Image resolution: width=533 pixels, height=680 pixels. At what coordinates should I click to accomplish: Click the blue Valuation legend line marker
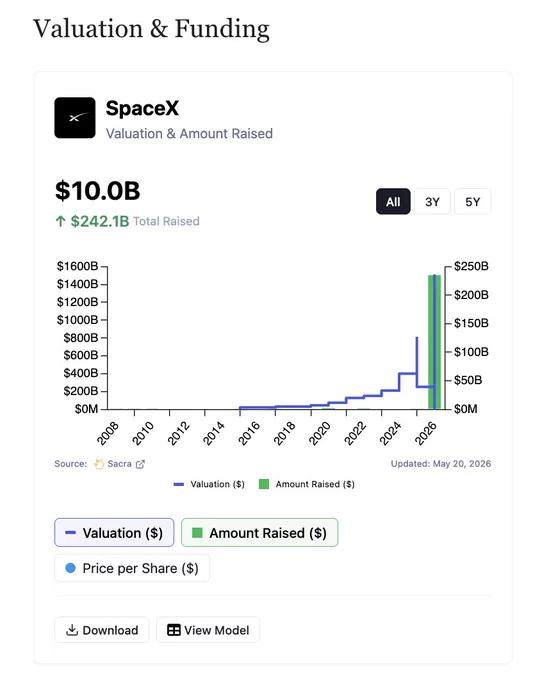pos(179,484)
